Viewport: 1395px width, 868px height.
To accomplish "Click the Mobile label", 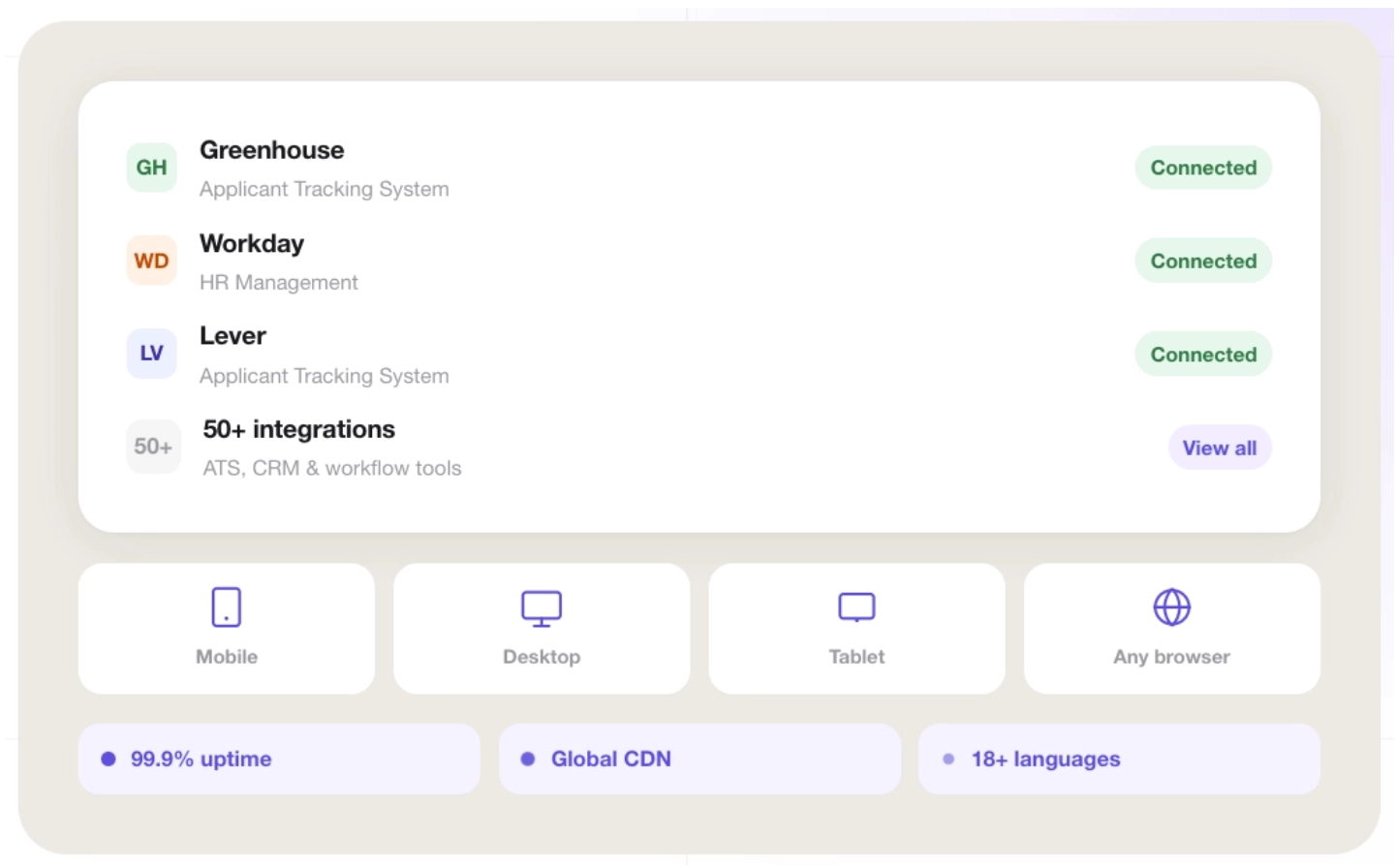I will point(227,657).
